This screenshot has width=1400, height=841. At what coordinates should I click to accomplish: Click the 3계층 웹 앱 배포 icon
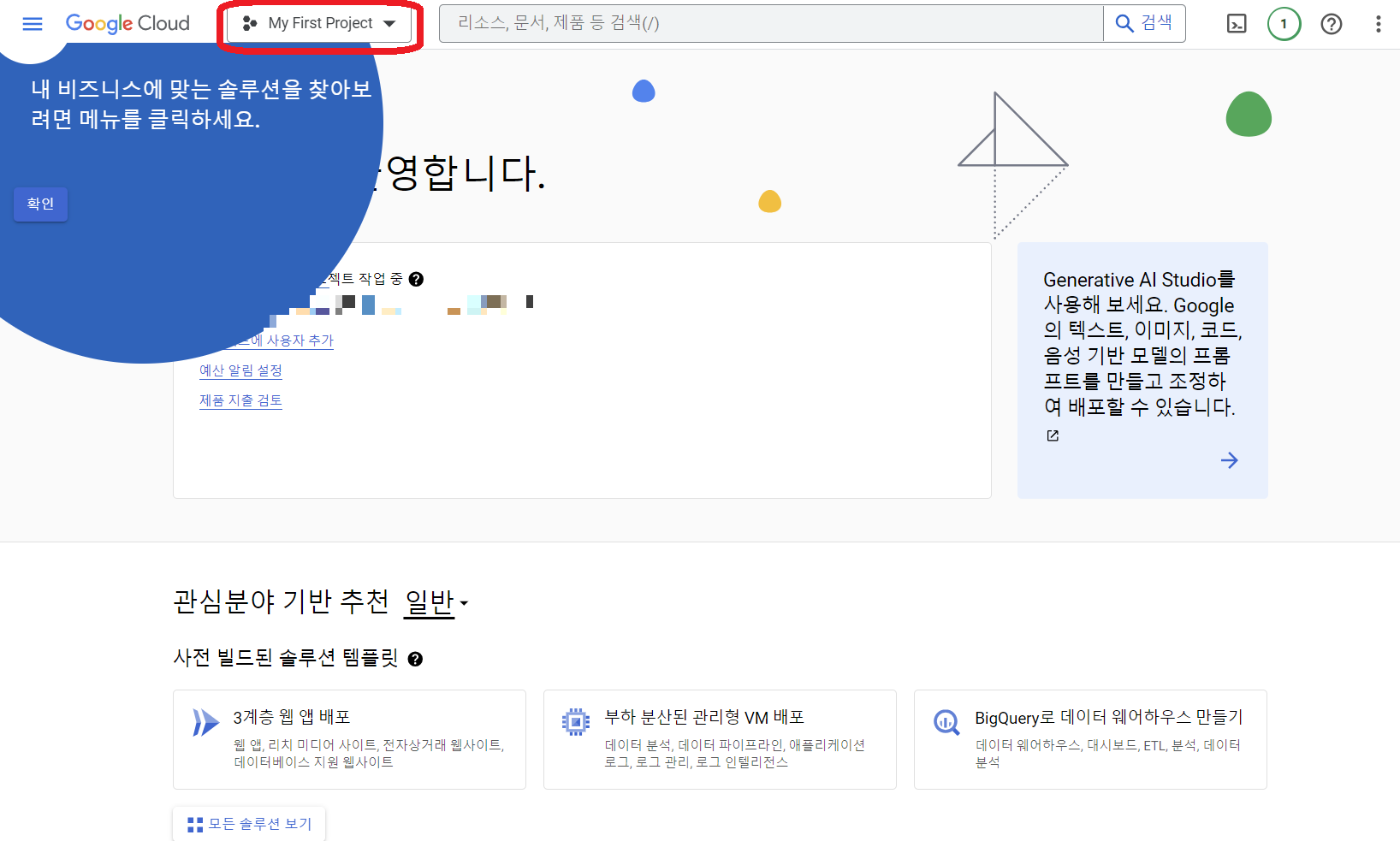[x=205, y=723]
